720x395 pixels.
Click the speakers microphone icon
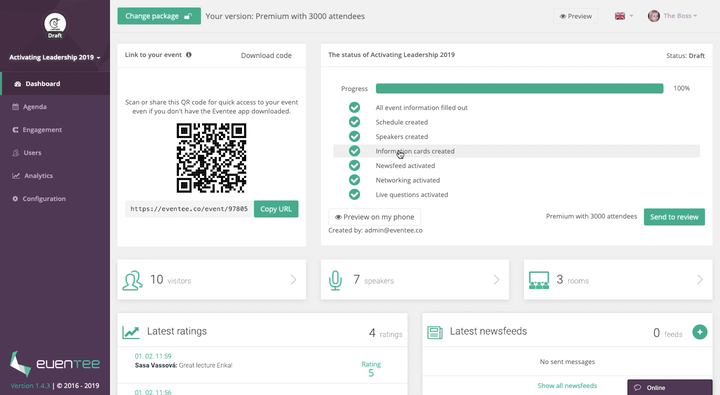click(335, 280)
